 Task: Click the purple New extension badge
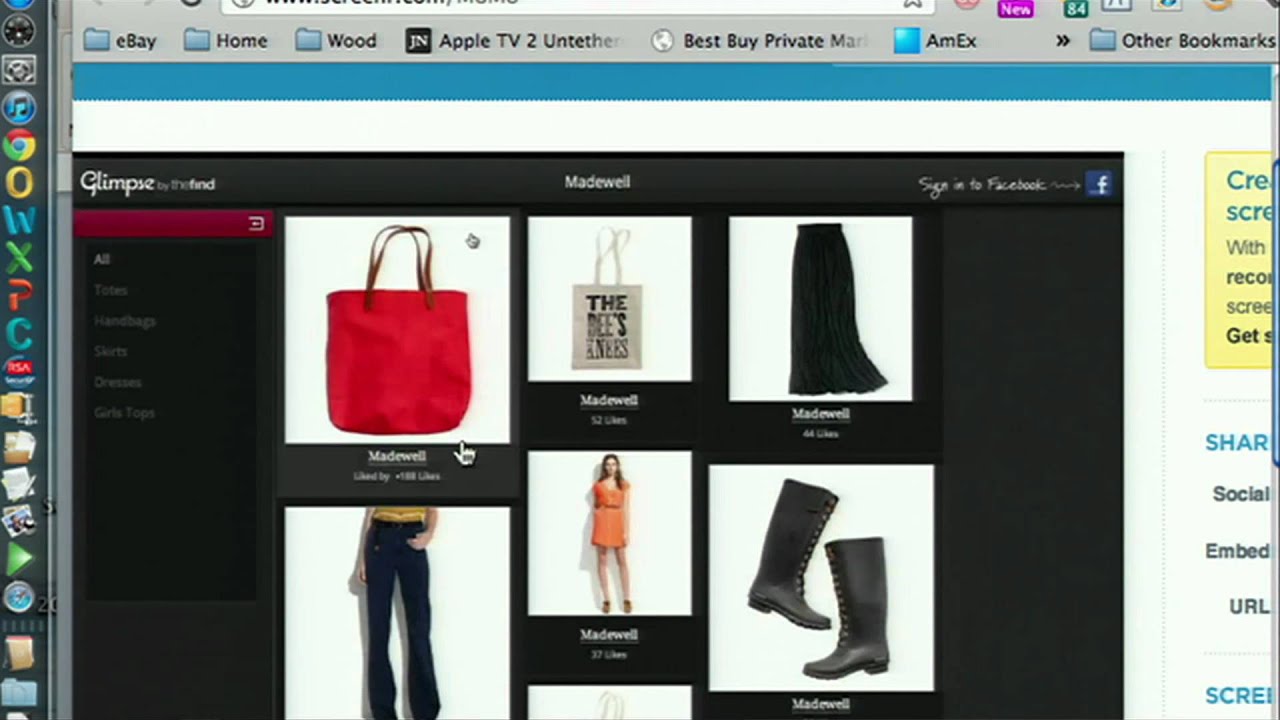1015,8
